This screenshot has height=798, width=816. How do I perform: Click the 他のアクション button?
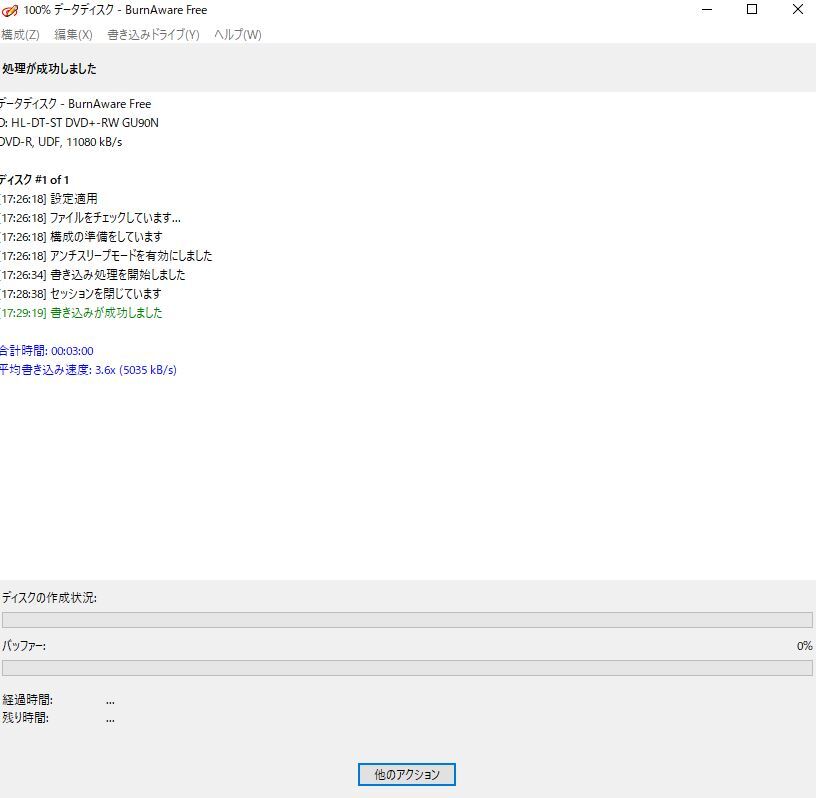pyautogui.click(x=407, y=775)
